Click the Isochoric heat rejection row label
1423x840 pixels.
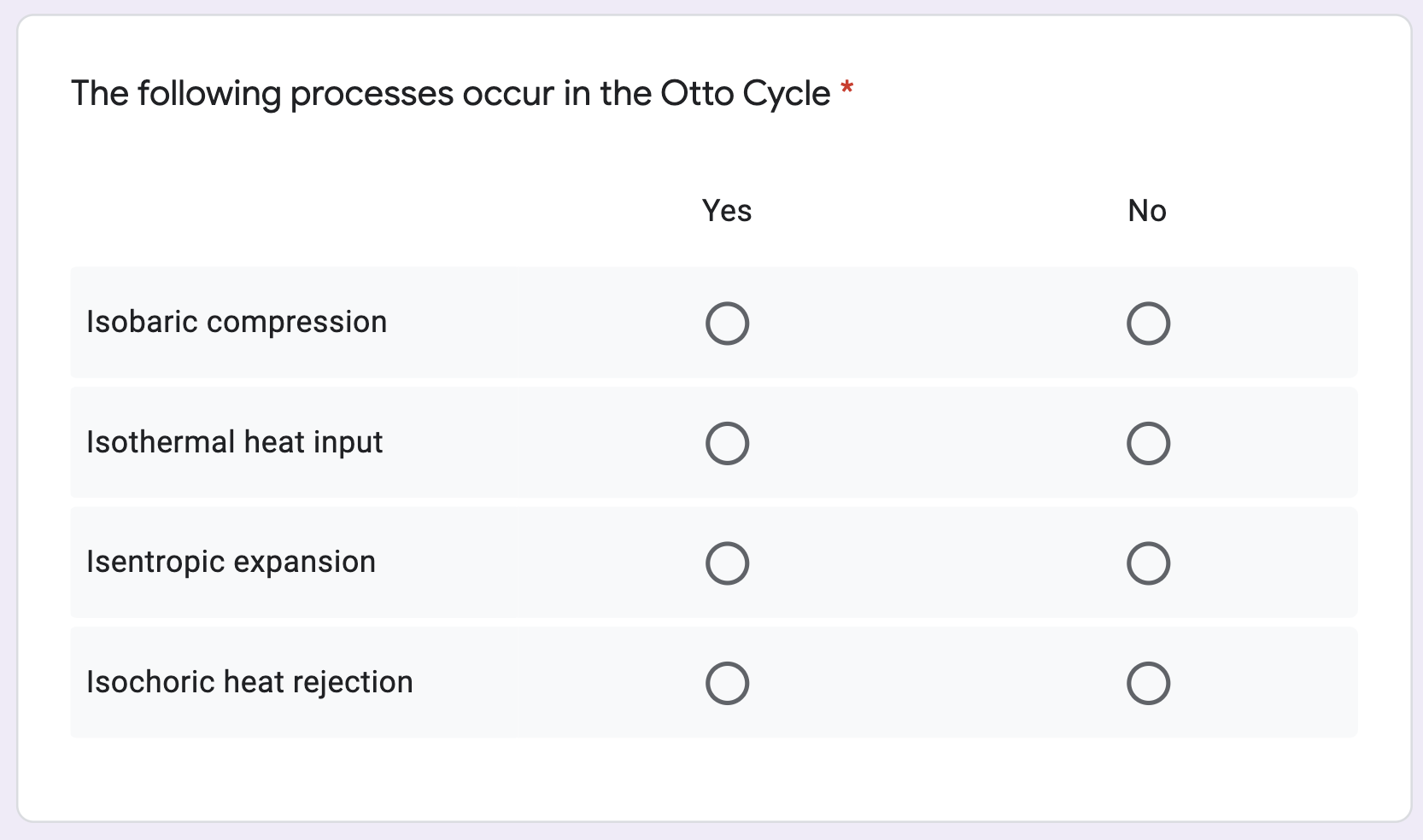click(249, 682)
